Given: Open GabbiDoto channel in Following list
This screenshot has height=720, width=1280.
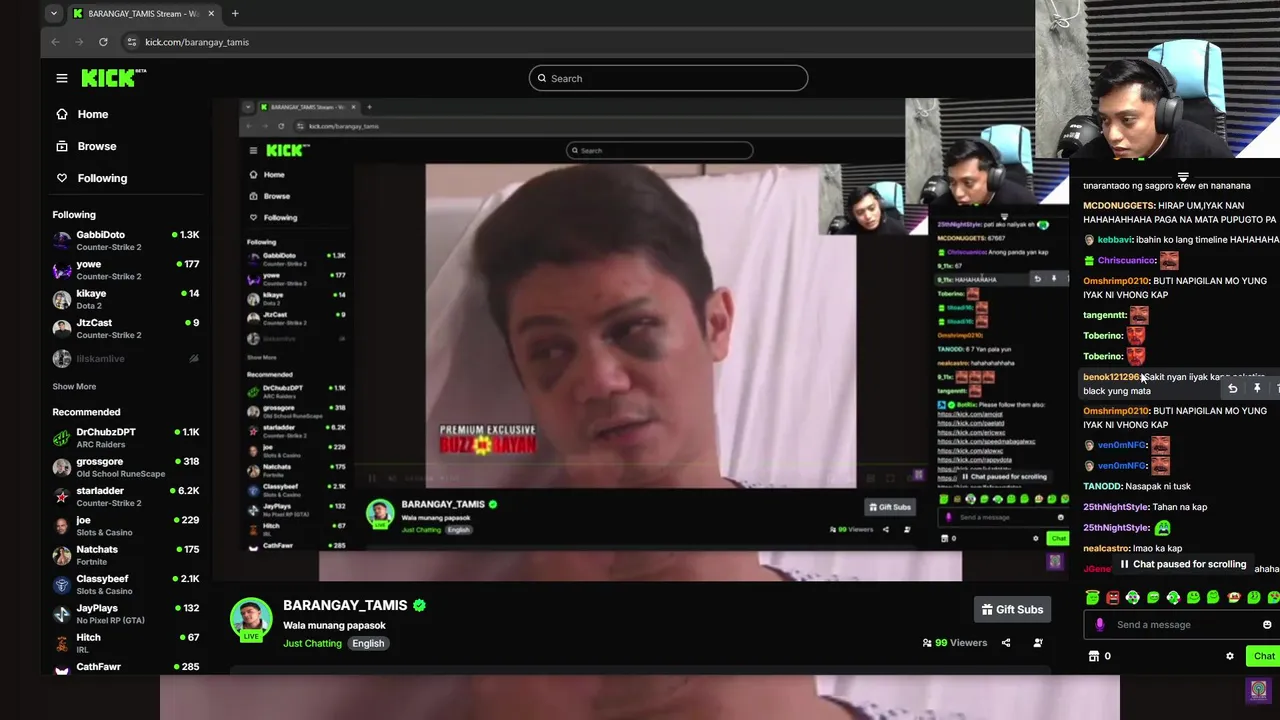Looking at the screenshot, I should tap(126, 240).
